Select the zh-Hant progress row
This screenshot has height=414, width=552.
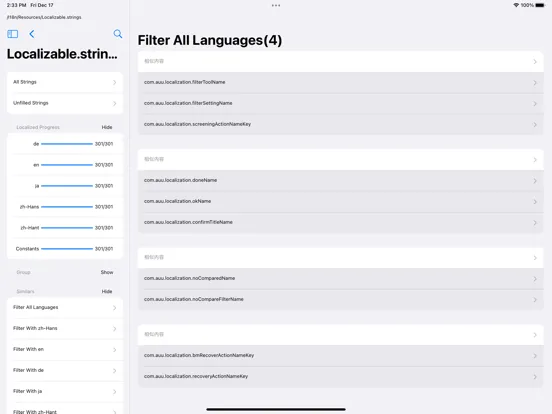[65, 228]
